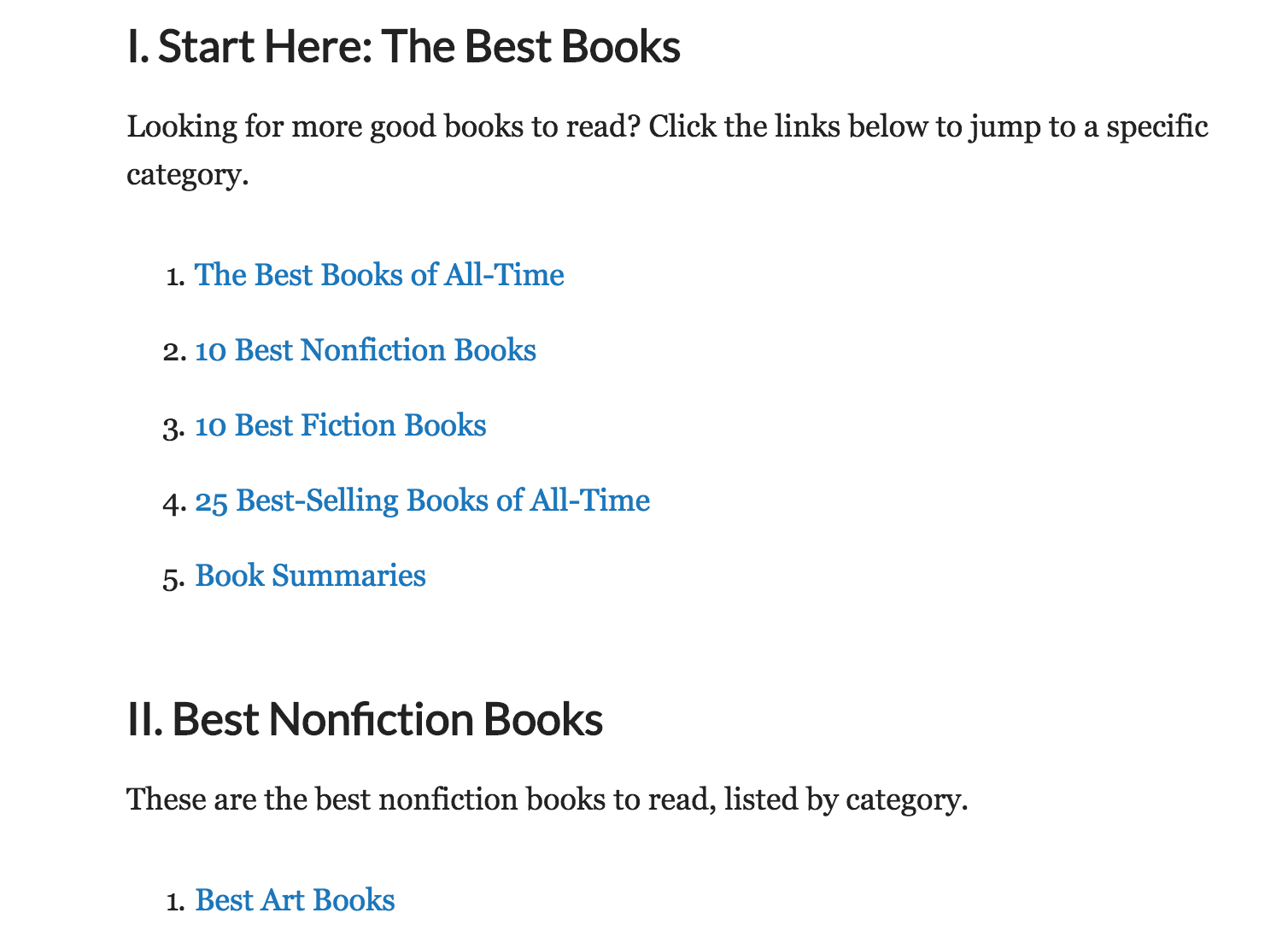This screenshot has height=948, width=1288.
Task: Click the Start Here: The Best Books heading
Action: (403, 47)
